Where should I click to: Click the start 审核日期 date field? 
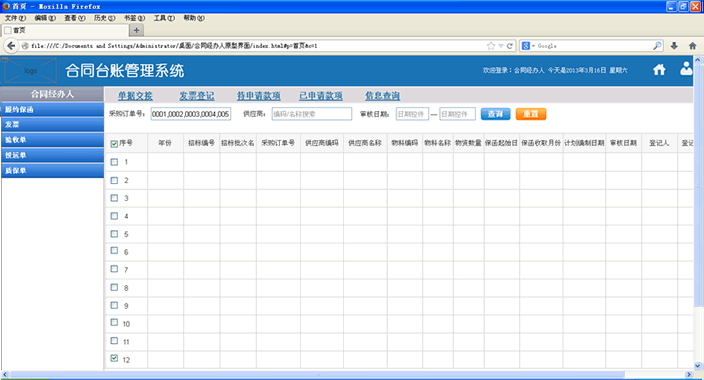click(412, 114)
